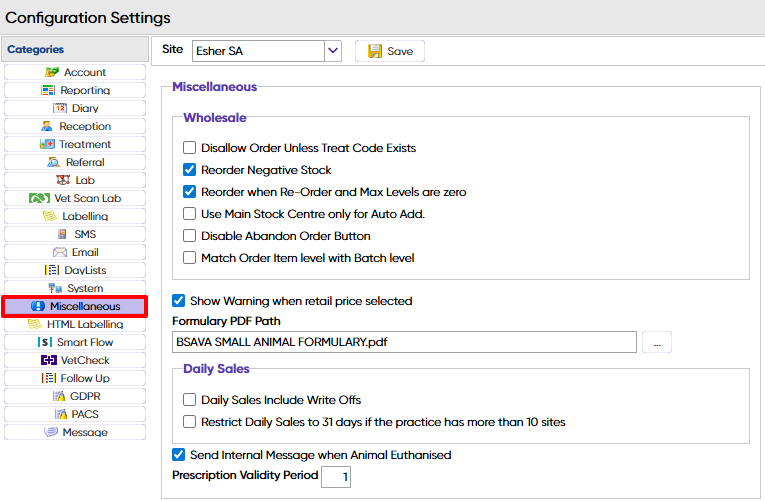Open the Site dropdown list
The image size is (765, 502).
[x=333, y=51]
